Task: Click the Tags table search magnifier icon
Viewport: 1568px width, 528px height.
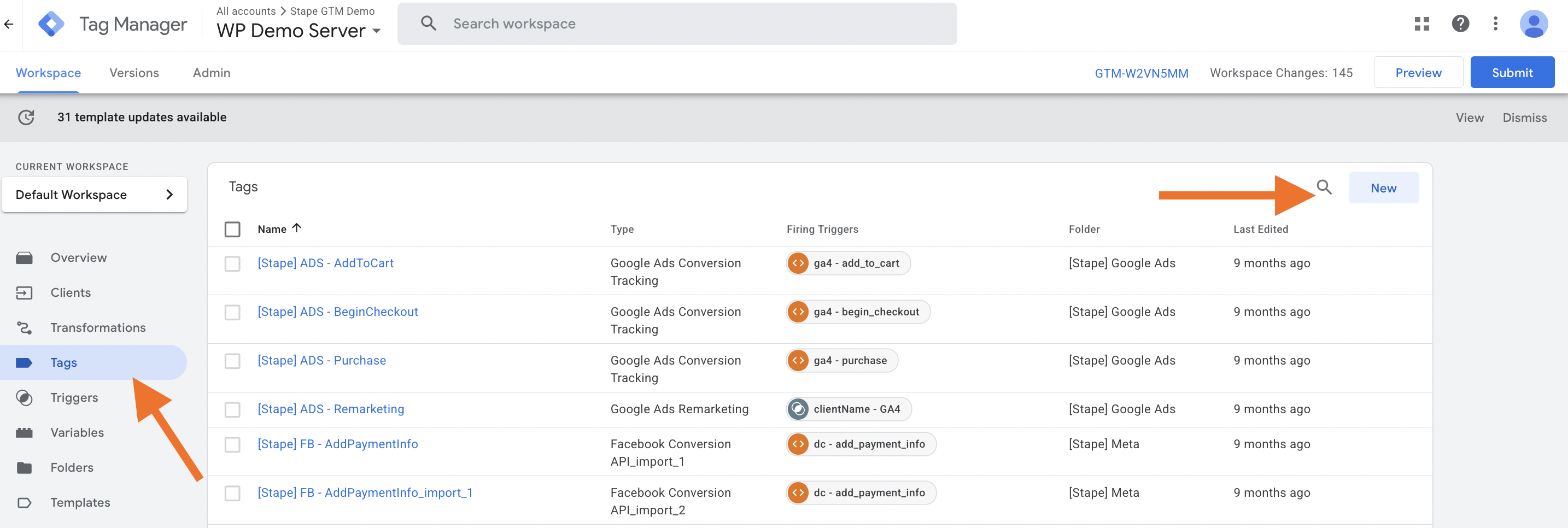Action: click(x=1323, y=187)
